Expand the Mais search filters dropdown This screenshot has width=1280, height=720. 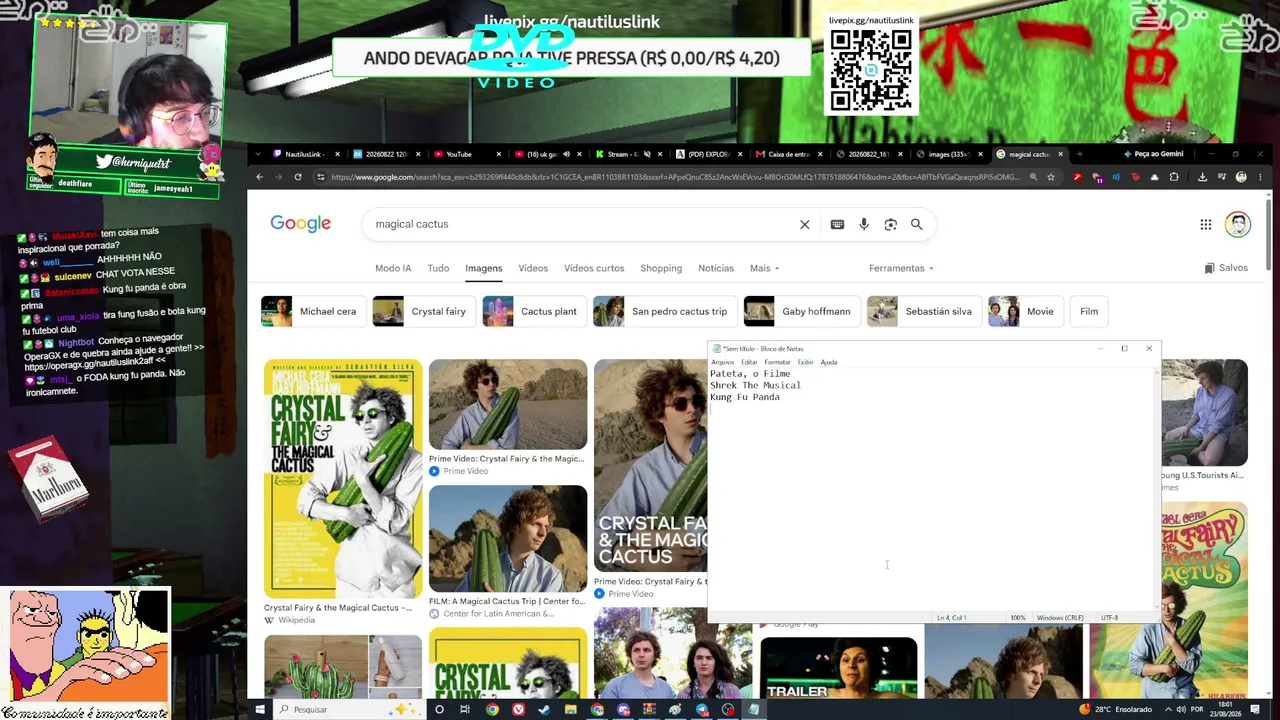click(x=764, y=268)
